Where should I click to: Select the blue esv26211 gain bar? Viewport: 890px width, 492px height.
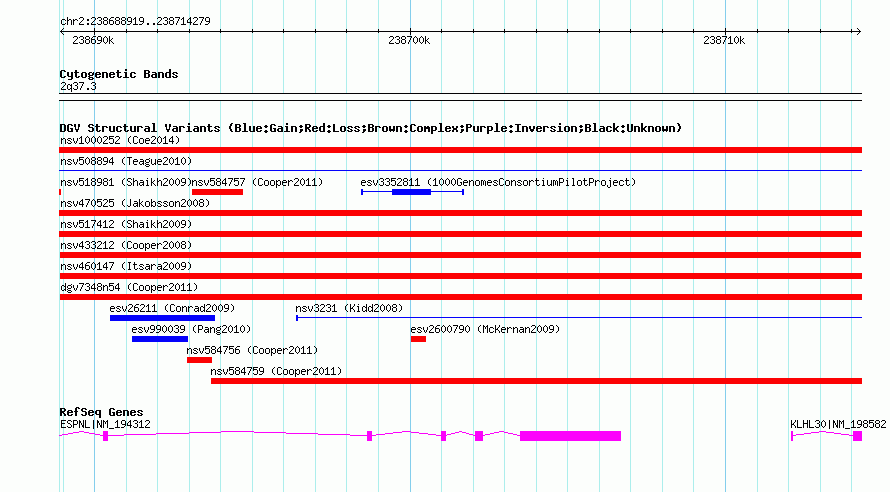tap(162, 318)
